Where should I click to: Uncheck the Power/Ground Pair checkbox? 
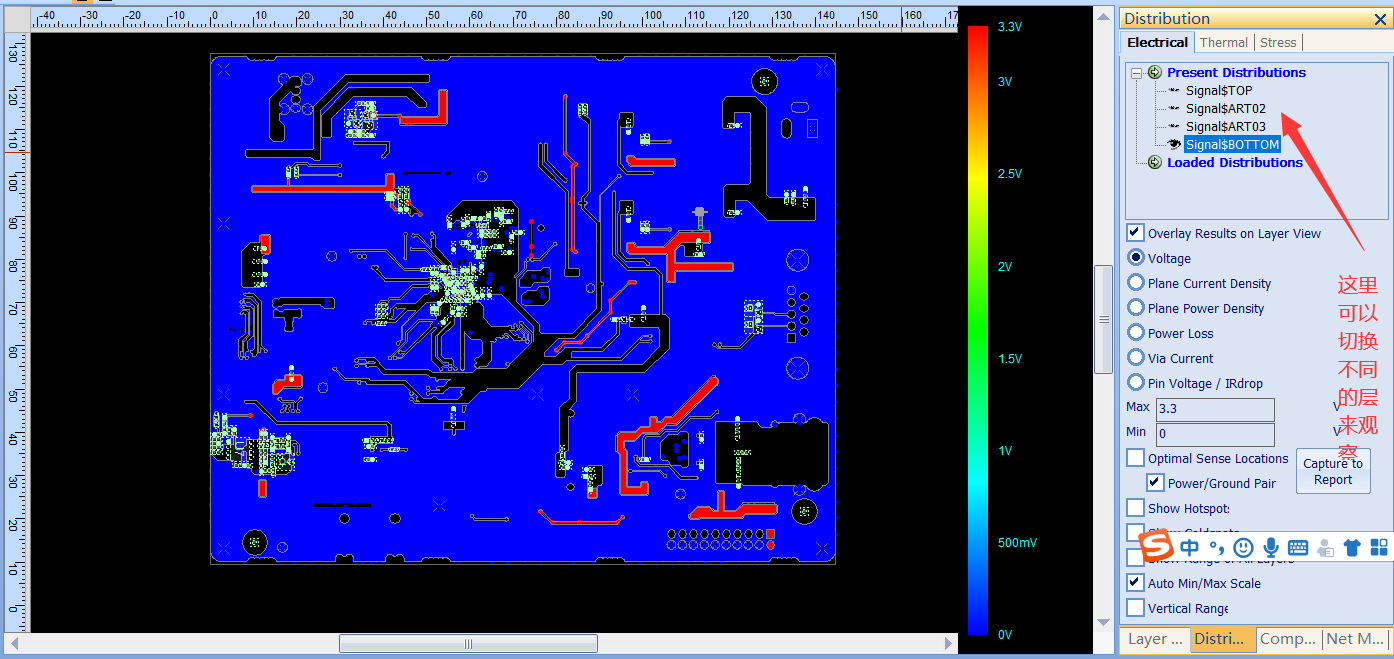[x=1155, y=483]
